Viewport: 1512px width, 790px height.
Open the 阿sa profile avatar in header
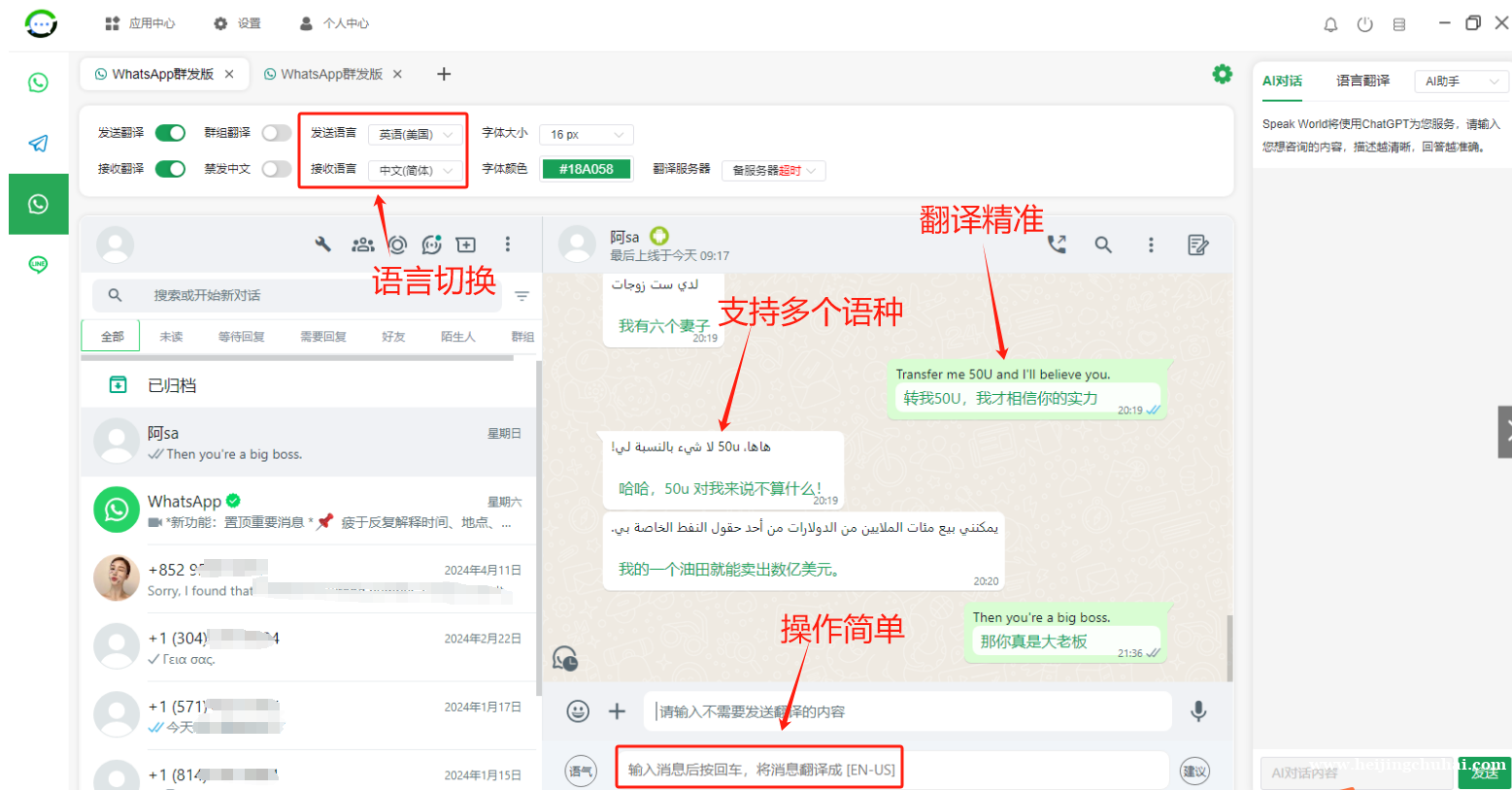click(577, 245)
